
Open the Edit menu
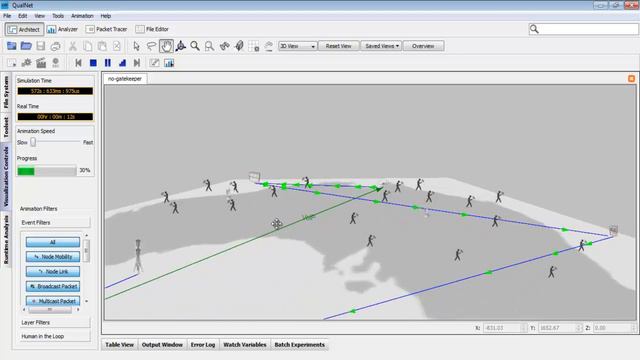(x=22, y=16)
